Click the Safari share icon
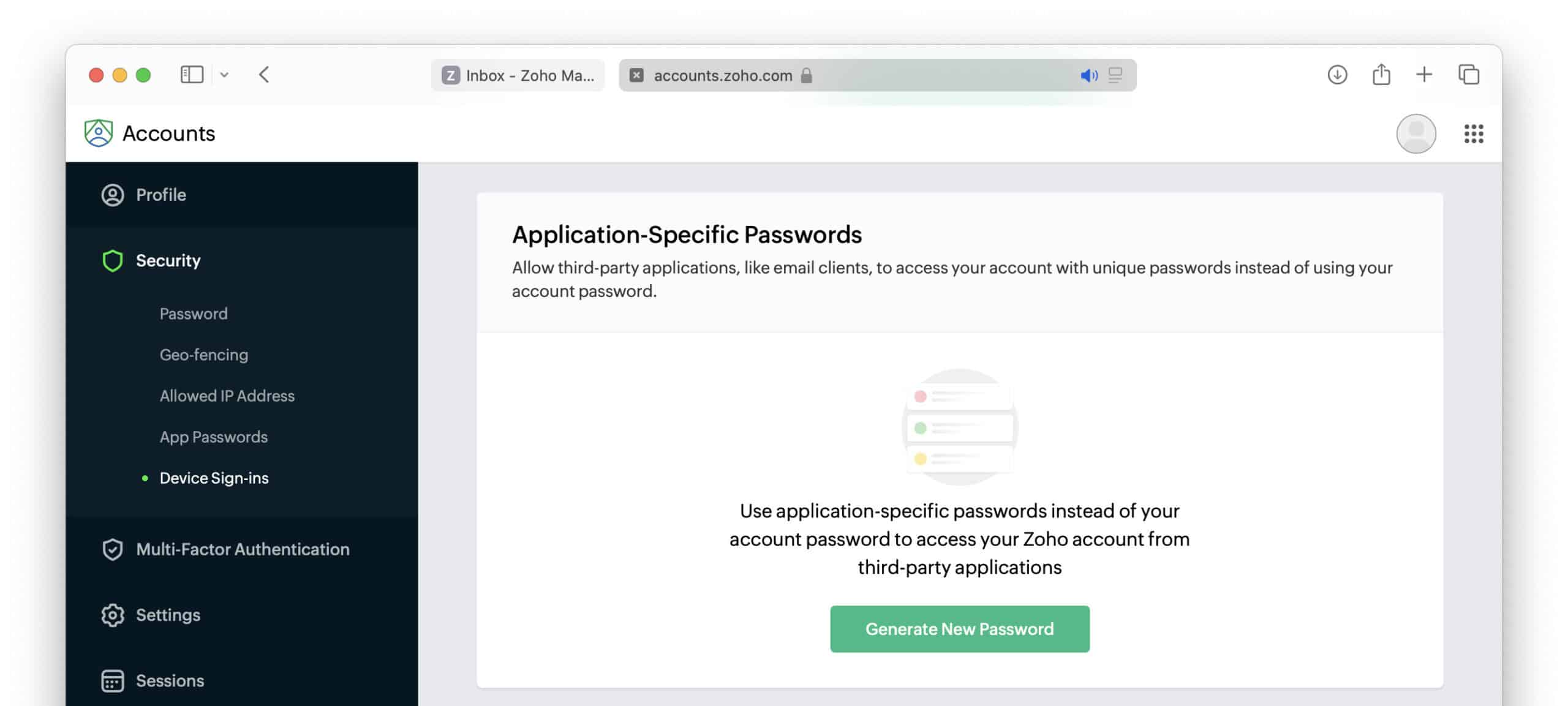 [1381, 75]
